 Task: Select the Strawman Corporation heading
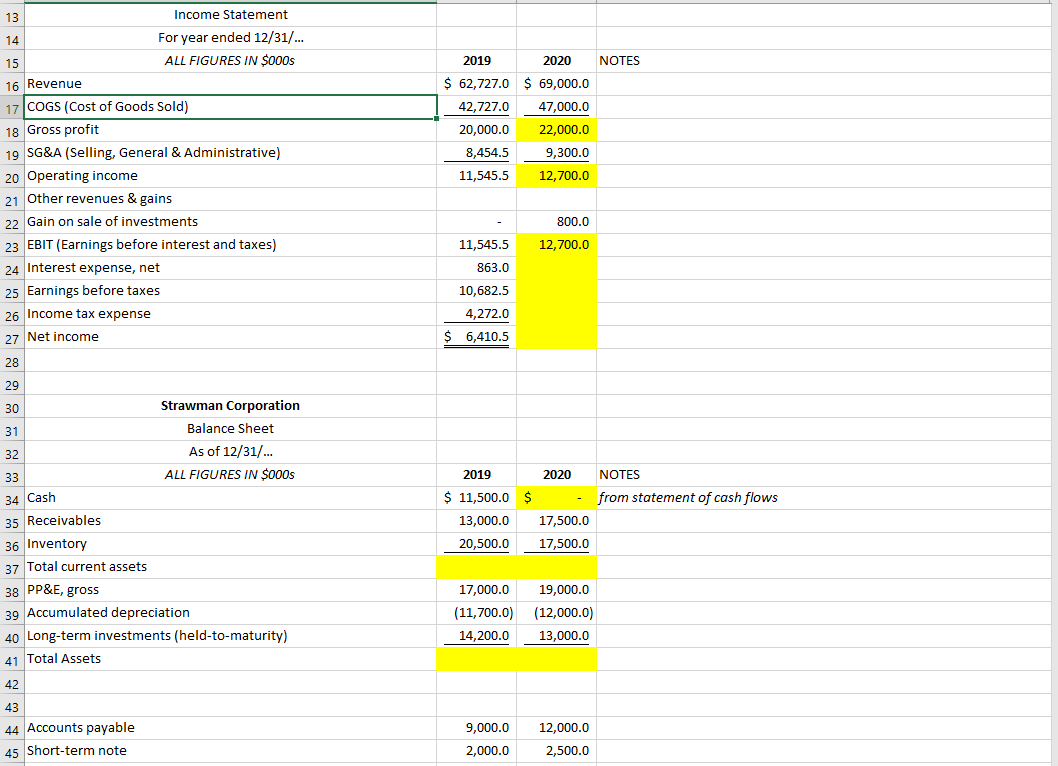230,405
